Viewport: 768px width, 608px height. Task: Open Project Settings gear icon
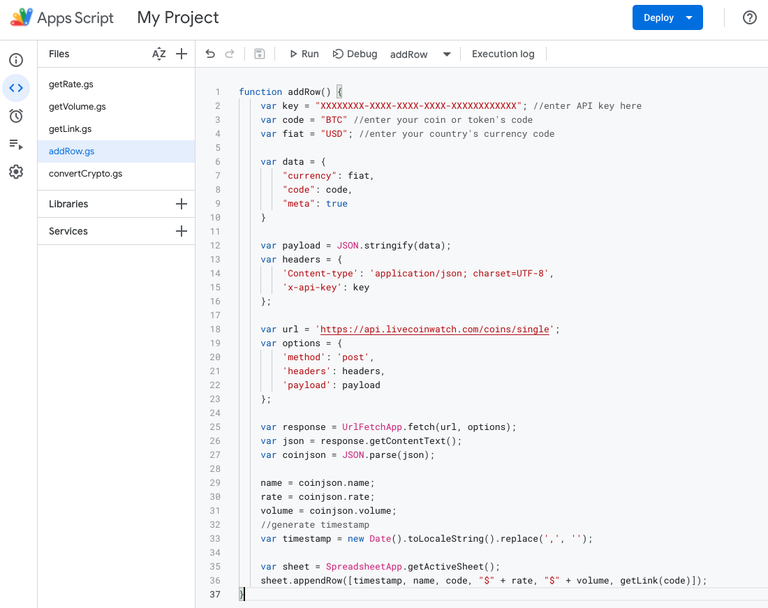click(16, 172)
